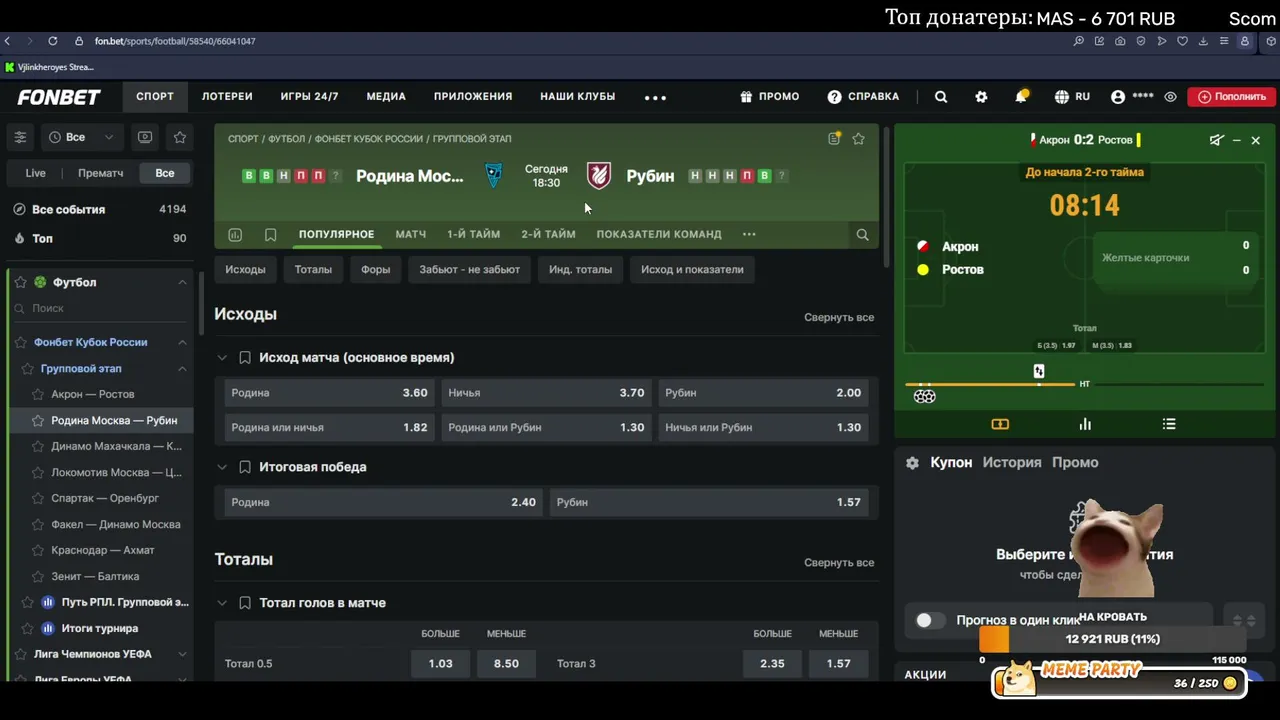Favorite the Зенит — Балтика match in sidebar
Viewport: 1280px width, 720px height.
tap(38, 576)
